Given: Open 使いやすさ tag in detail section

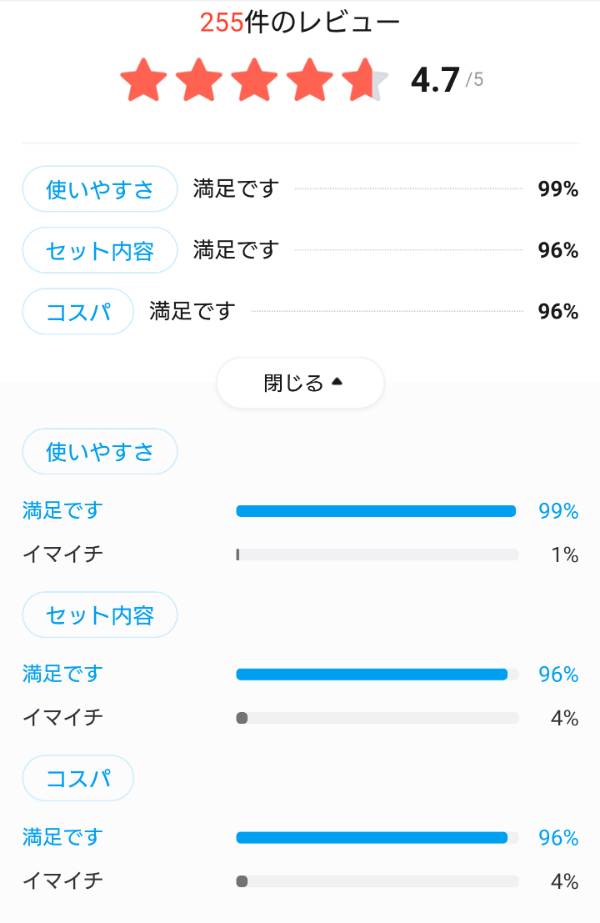Looking at the screenshot, I should [100, 451].
